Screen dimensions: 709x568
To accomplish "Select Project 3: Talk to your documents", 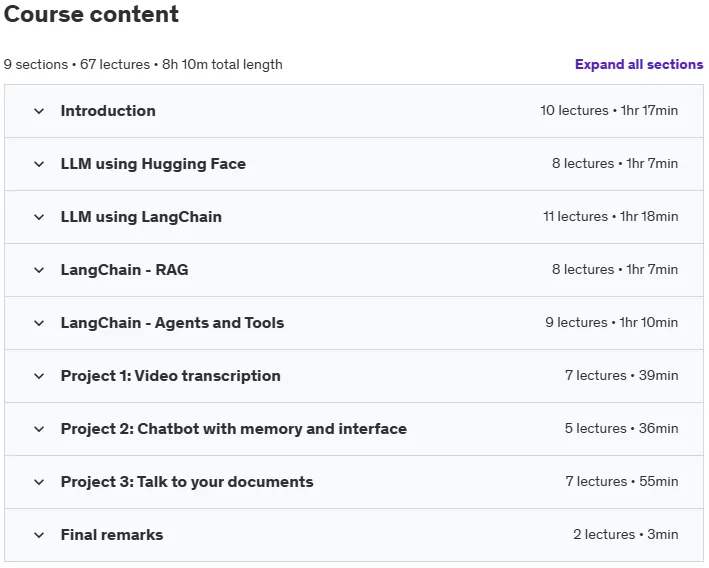I will point(187,482).
